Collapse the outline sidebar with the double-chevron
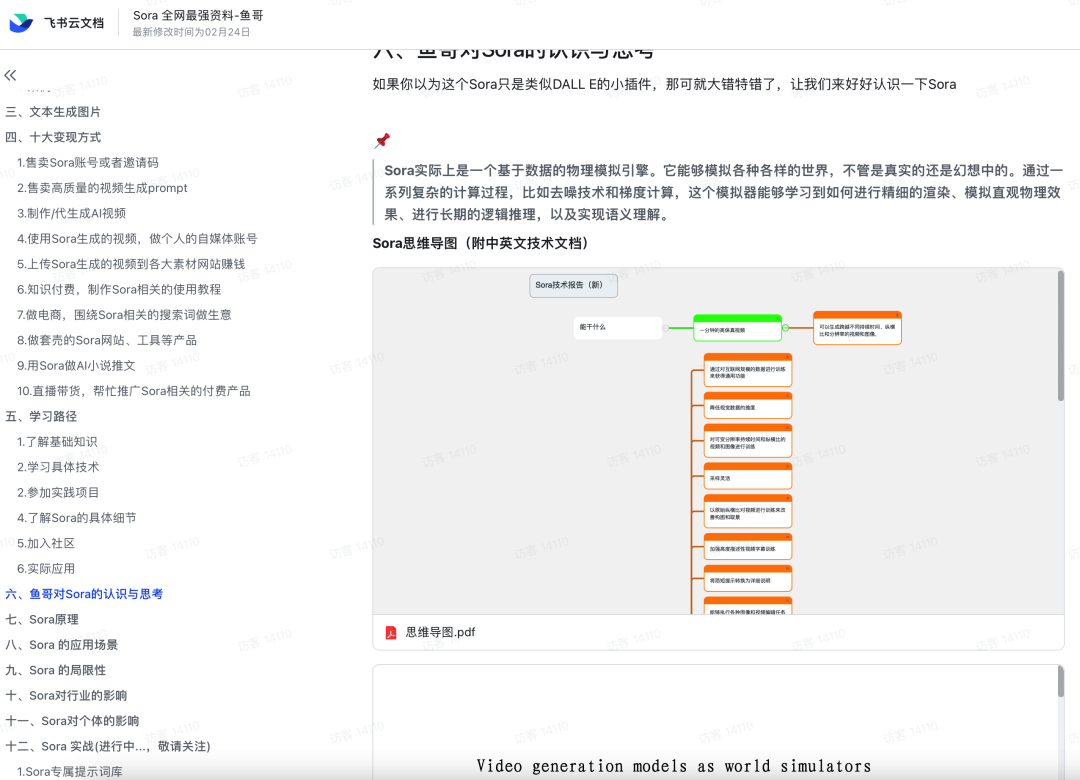1080x780 pixels. tap(10, 75)
